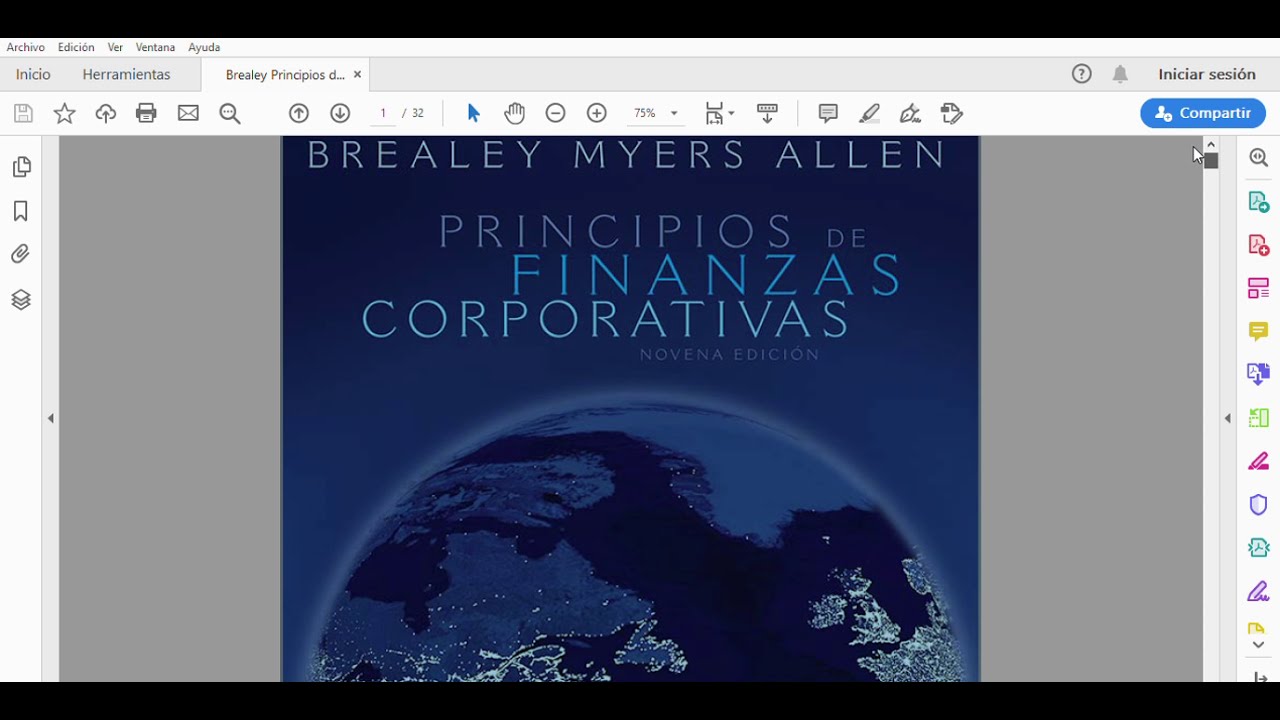
Task: Click the Compress PDF teal icon
Action: [x=1259, y=548]
